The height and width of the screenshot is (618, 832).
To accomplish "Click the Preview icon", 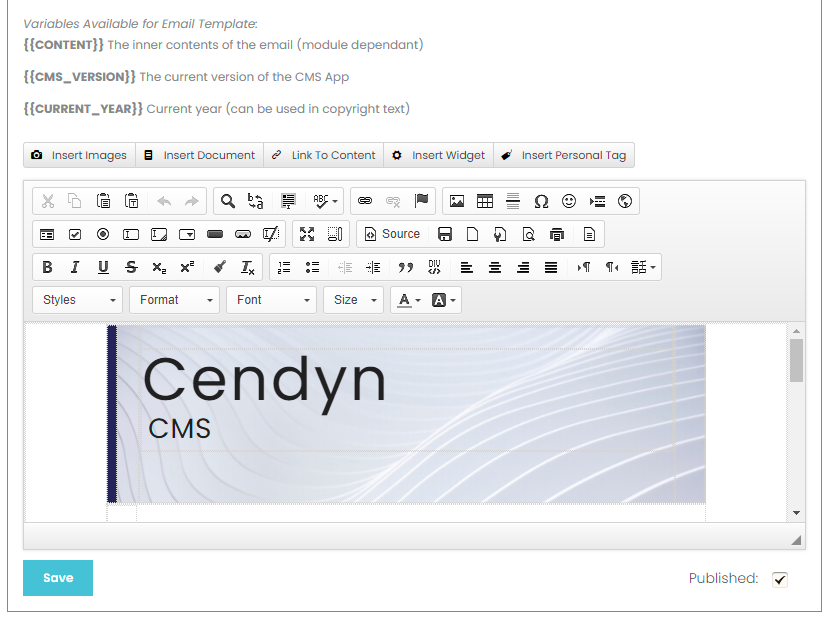I will click(x=528, y=234).
